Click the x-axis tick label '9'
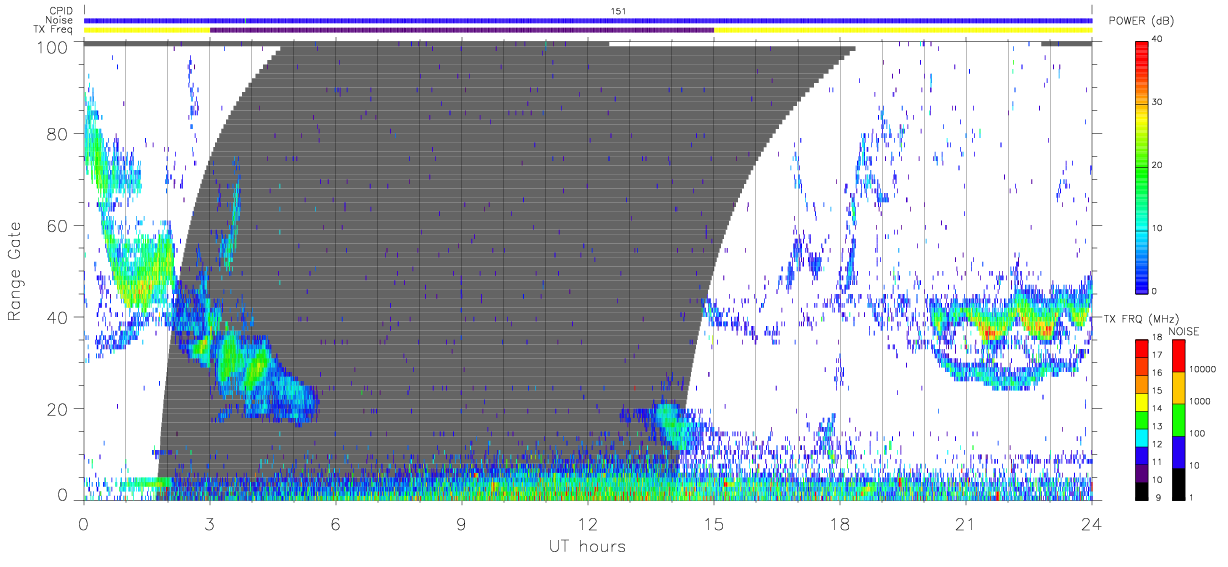This screenshot has height=567, width=1228. pyautogui.click(x=461, y=523)
